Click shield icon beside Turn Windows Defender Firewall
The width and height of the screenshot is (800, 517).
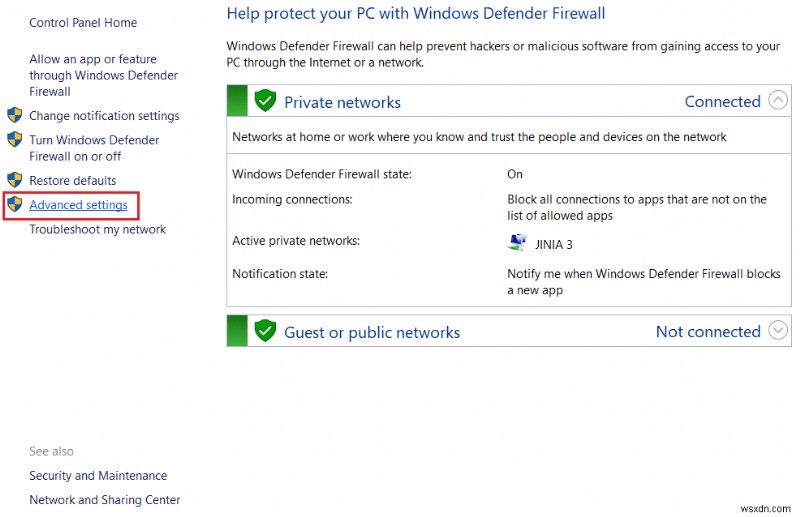click(14, 140)
